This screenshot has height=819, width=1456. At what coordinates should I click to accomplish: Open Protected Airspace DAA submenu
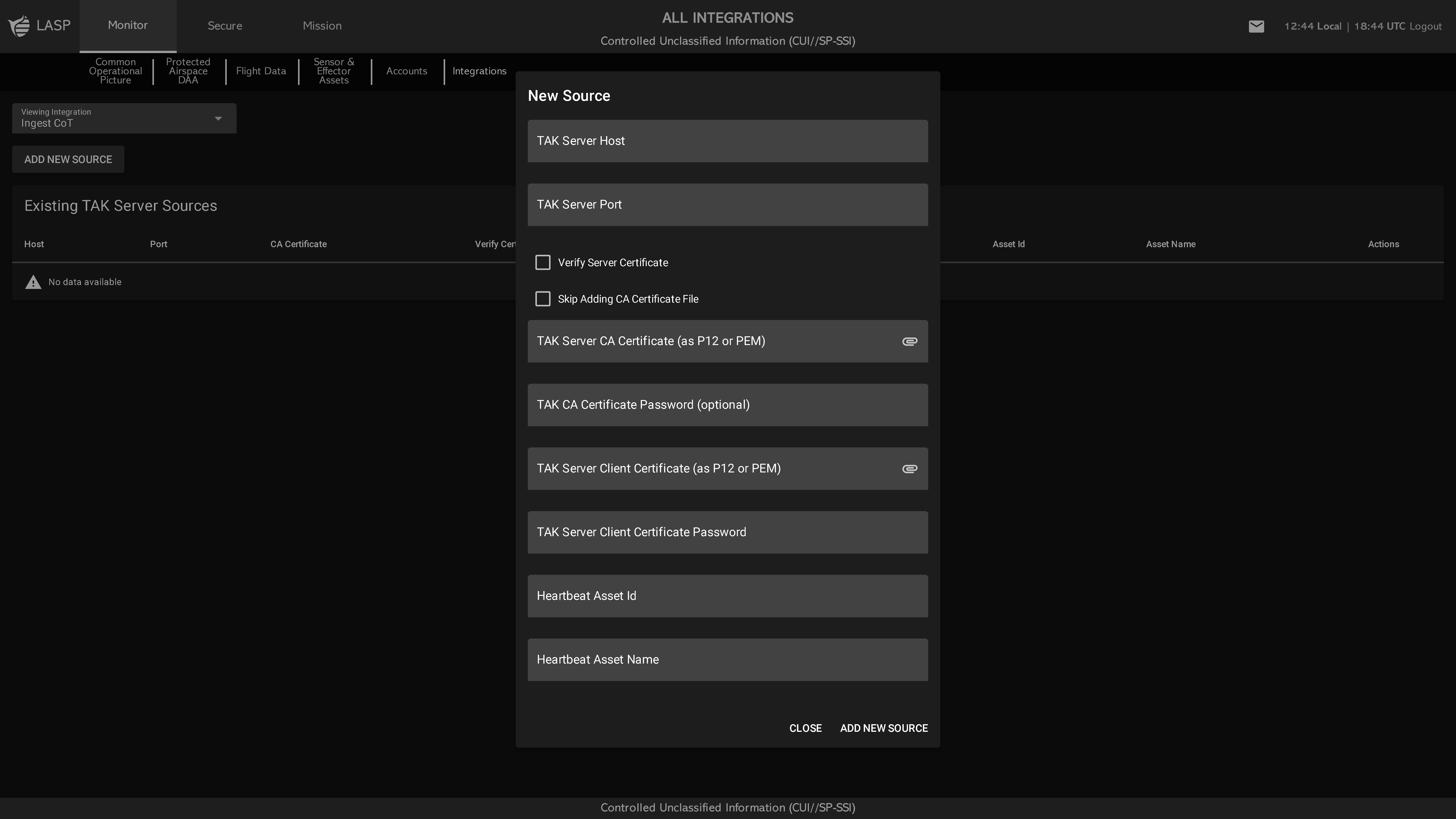click(188, 71)
